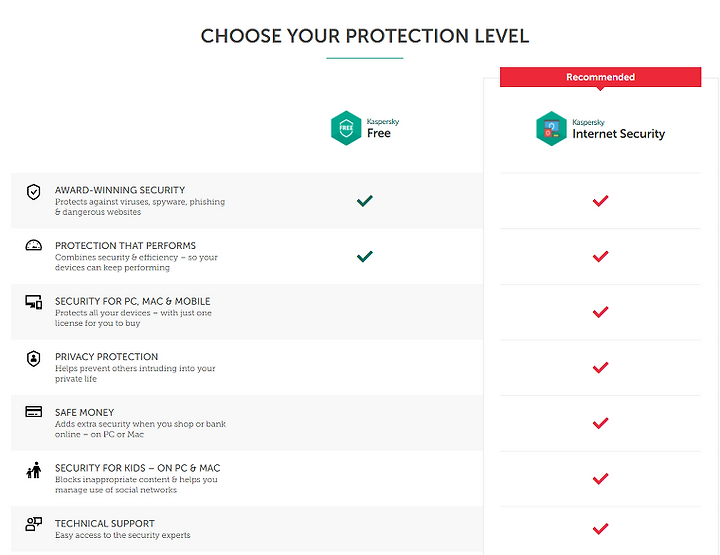
Task: Click the Choose Your Protection Level heading
Action: (x=365, y=36)
